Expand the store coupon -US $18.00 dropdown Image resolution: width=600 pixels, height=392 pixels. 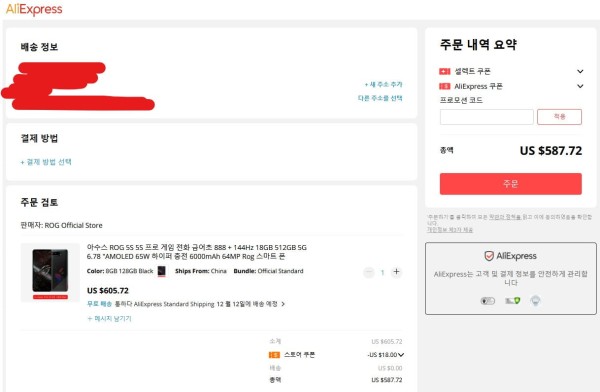(x=386, y=355)
